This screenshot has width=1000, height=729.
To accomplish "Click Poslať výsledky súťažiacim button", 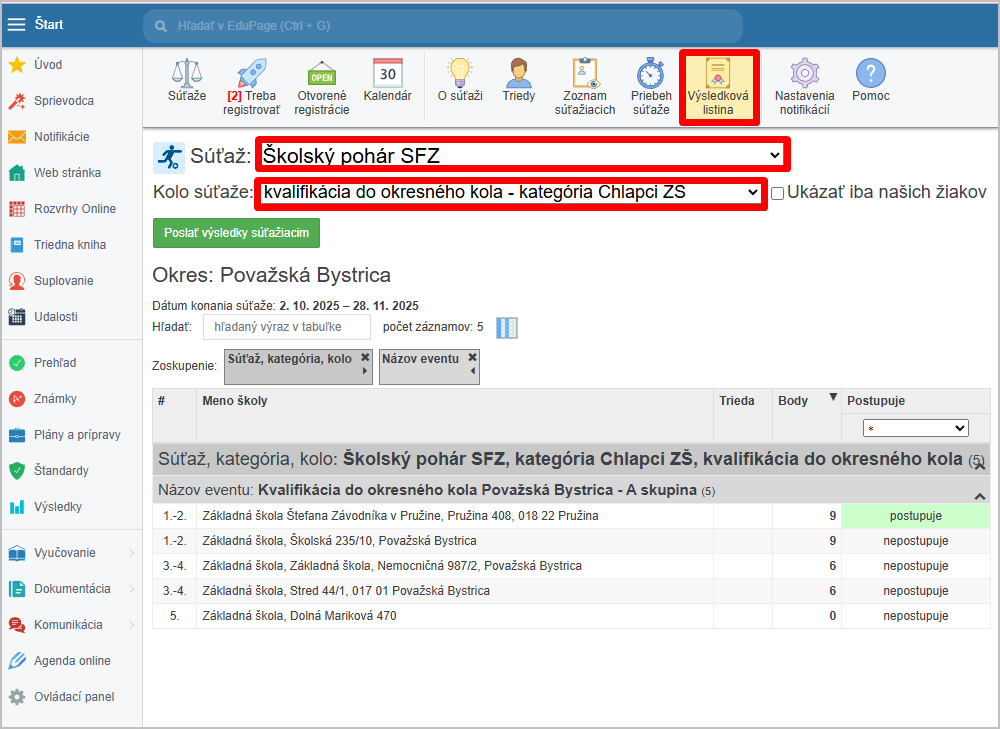I will (x=236, y=233).
